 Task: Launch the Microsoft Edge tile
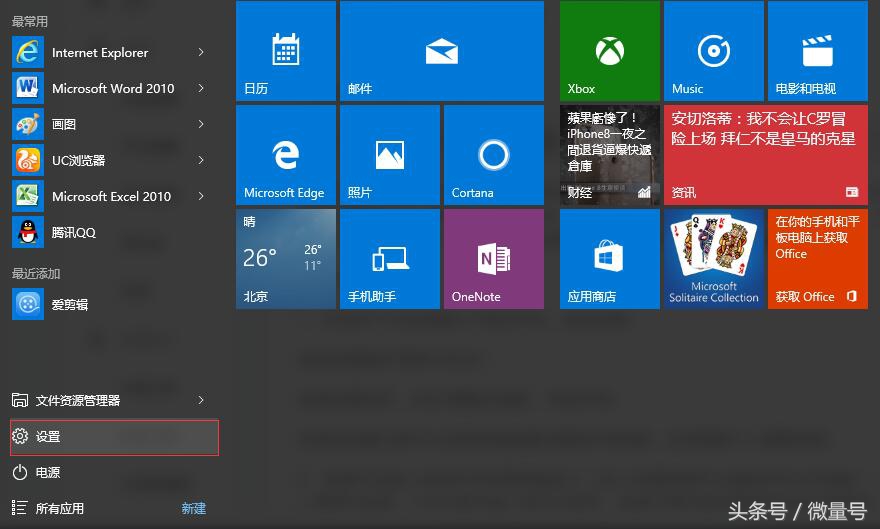(286, 155)
